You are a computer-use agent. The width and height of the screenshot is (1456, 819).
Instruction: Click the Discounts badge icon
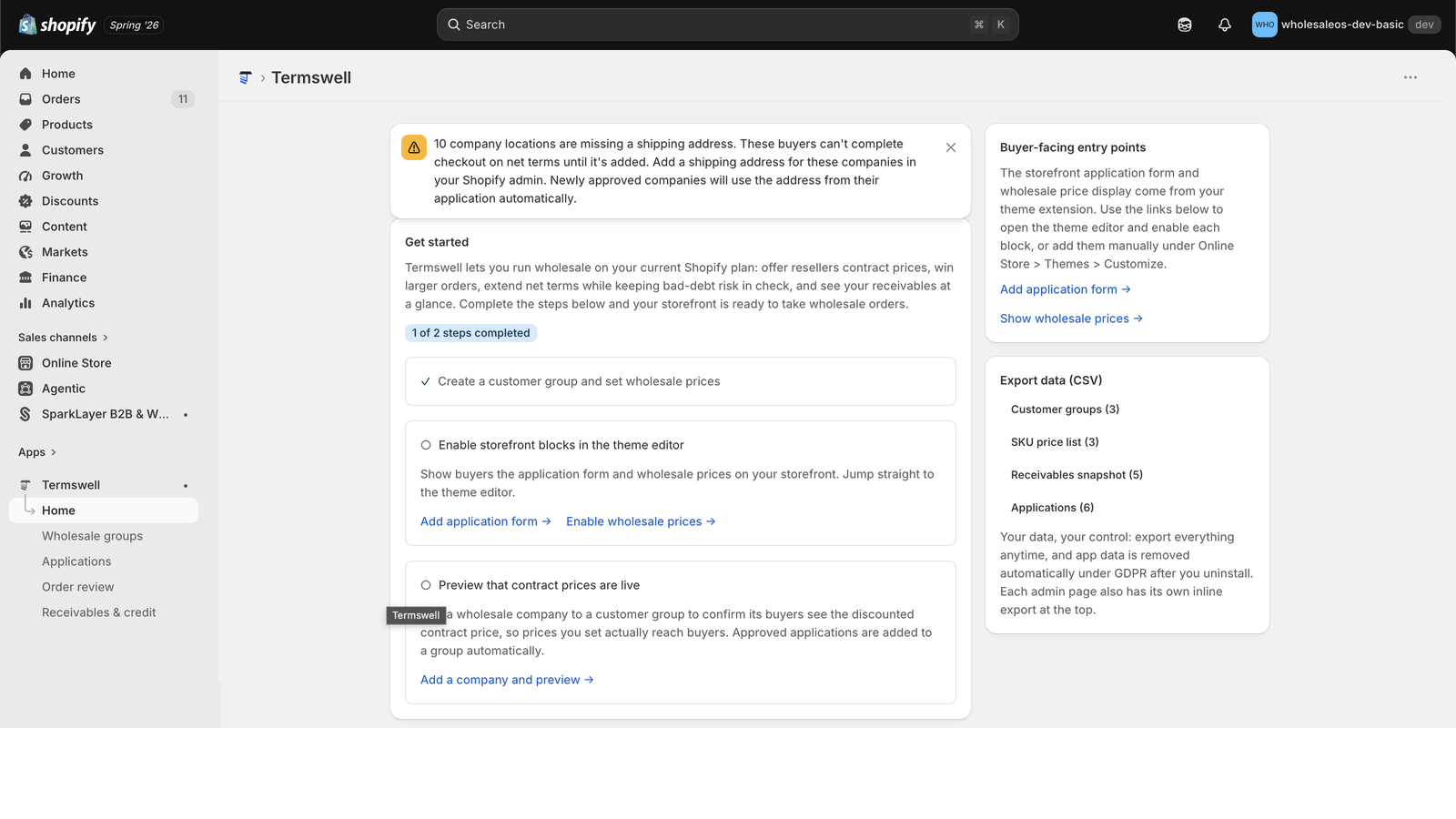tap(25, 201)
